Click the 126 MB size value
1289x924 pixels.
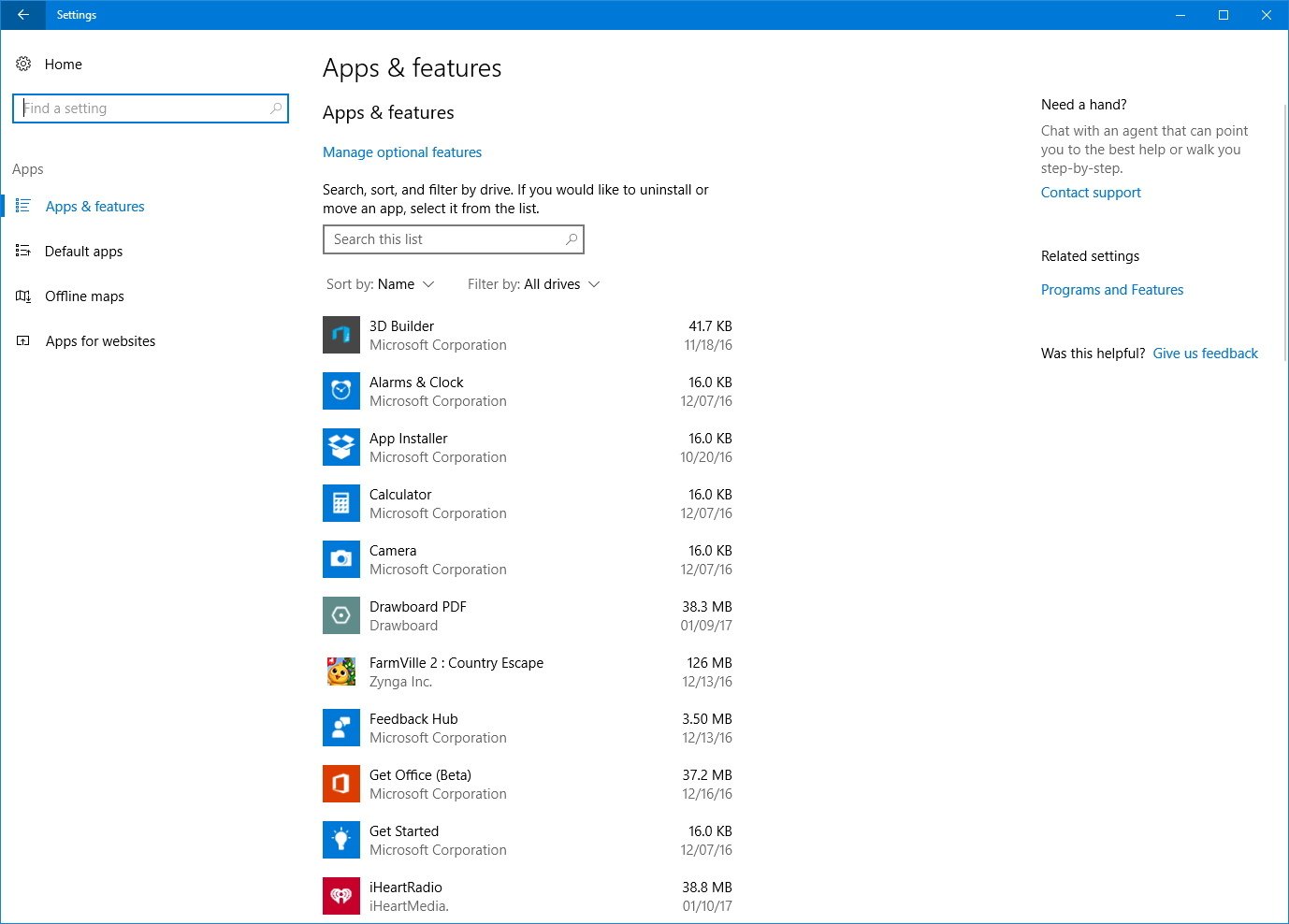coord(709,663)
